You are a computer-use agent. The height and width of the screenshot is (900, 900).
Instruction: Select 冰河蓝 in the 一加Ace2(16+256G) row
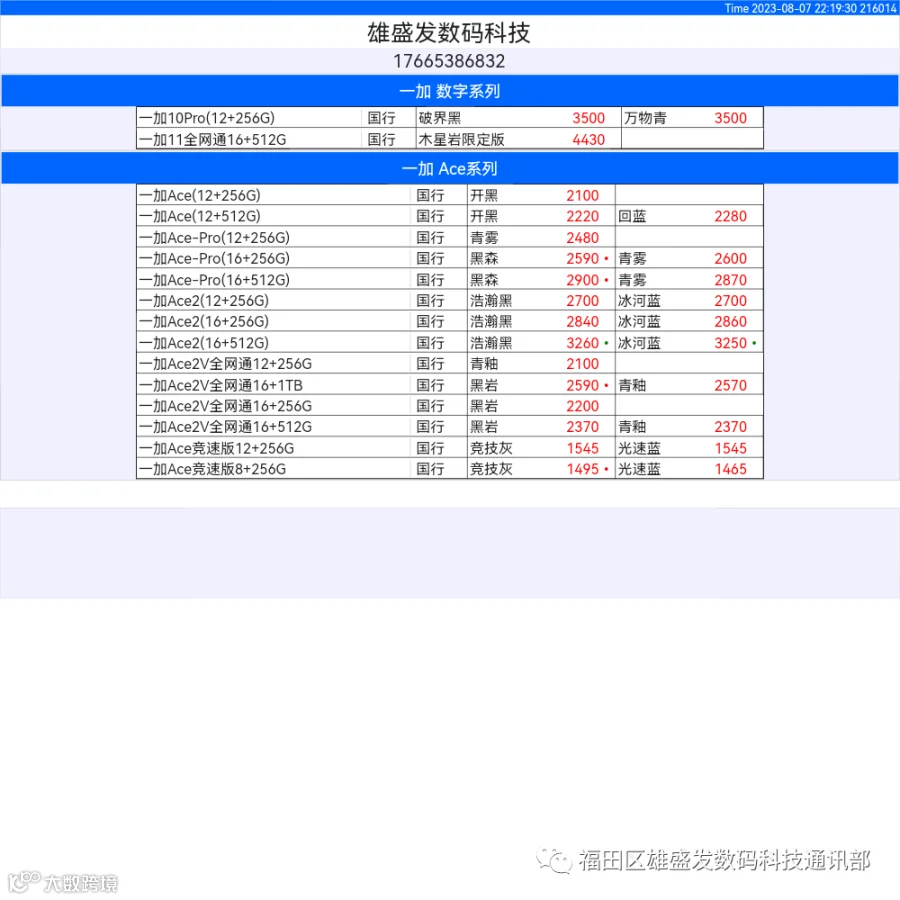coord(639,321)
